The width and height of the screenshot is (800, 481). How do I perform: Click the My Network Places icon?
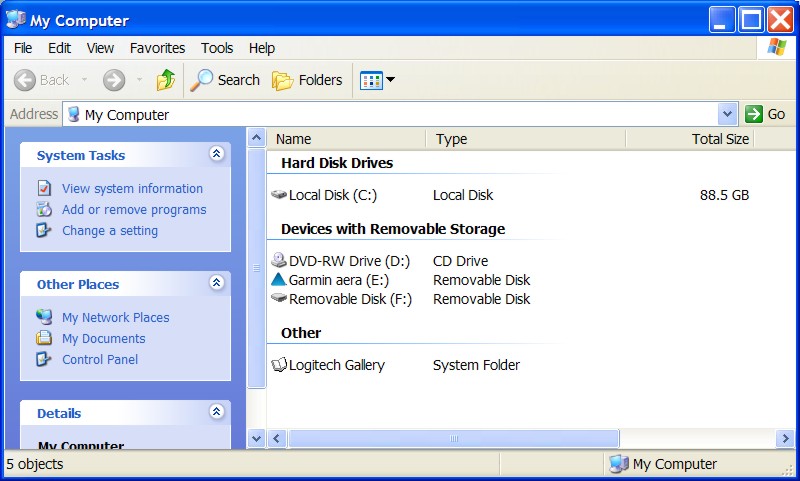click(44, 317)
